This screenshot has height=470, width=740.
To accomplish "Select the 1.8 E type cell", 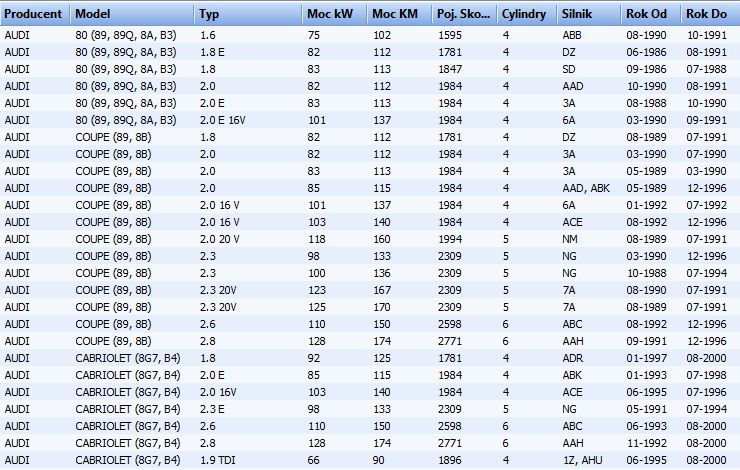I will tap(212, 52).
